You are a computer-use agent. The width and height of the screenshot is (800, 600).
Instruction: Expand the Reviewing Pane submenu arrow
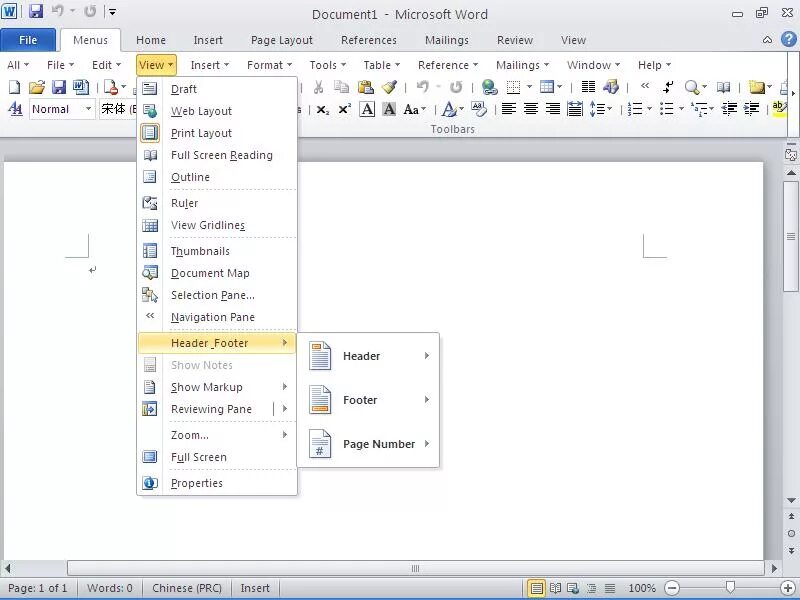point(285,409)
